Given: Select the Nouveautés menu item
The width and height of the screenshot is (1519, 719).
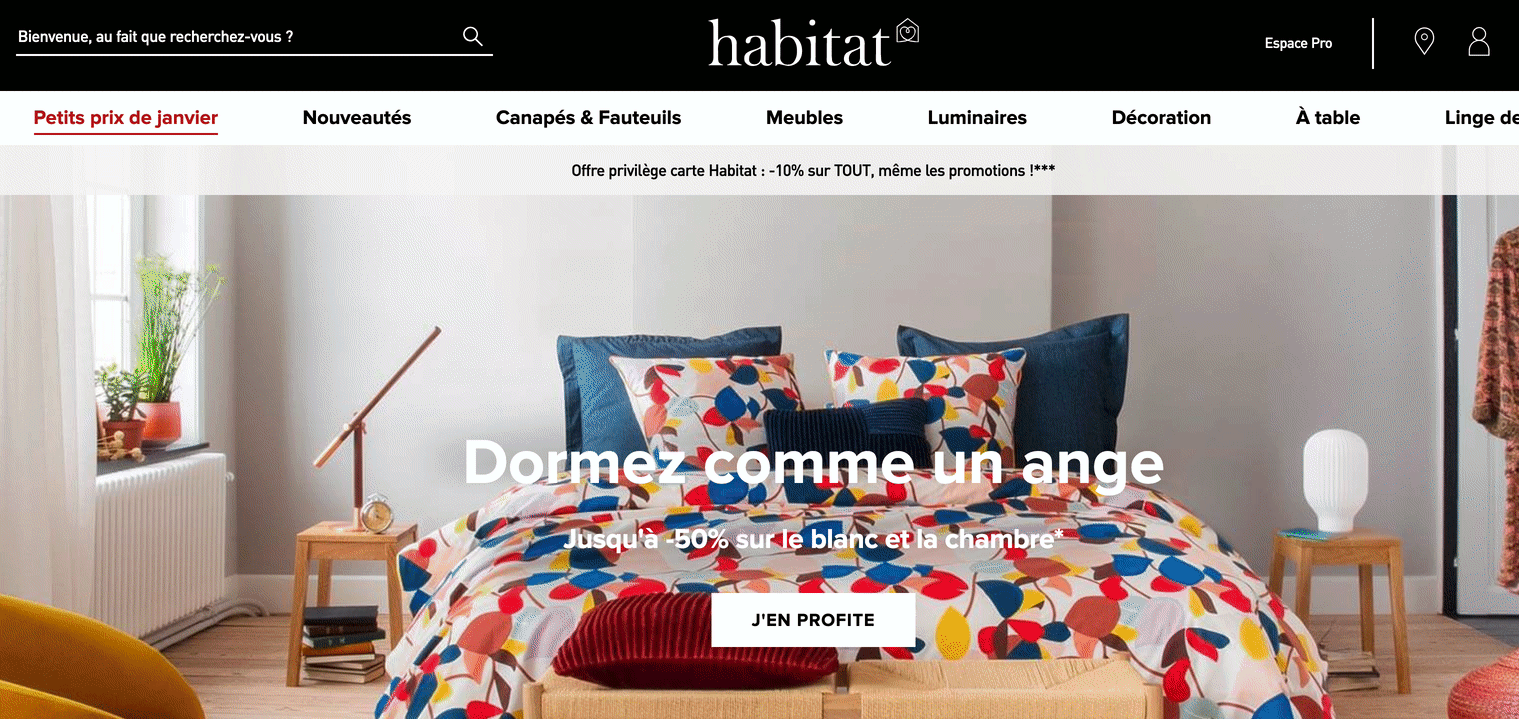Looking at the screenshot, I should pos(357,118).
